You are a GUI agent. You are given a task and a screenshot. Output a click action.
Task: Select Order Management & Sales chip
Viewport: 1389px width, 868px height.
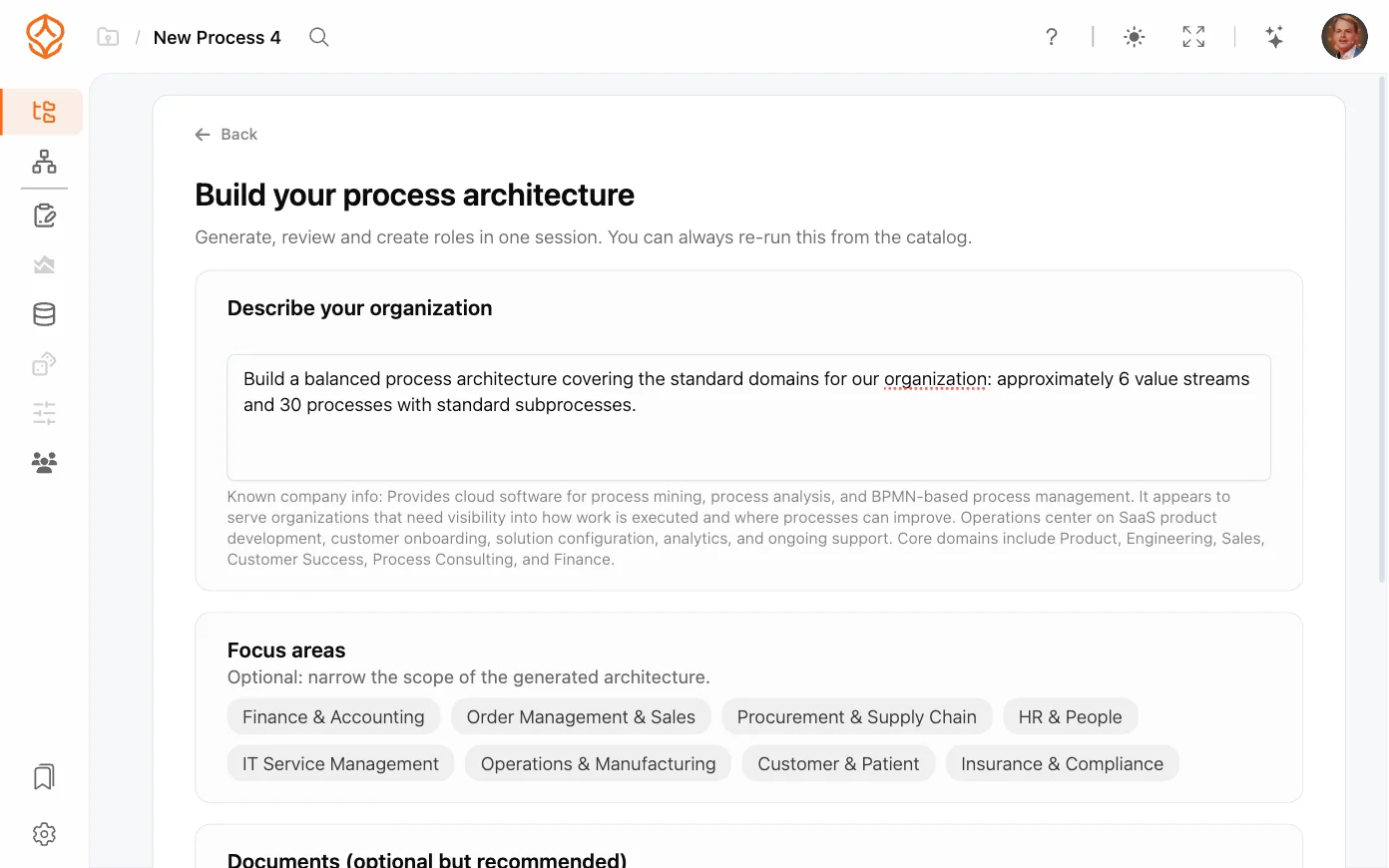[x=581, y=716]
